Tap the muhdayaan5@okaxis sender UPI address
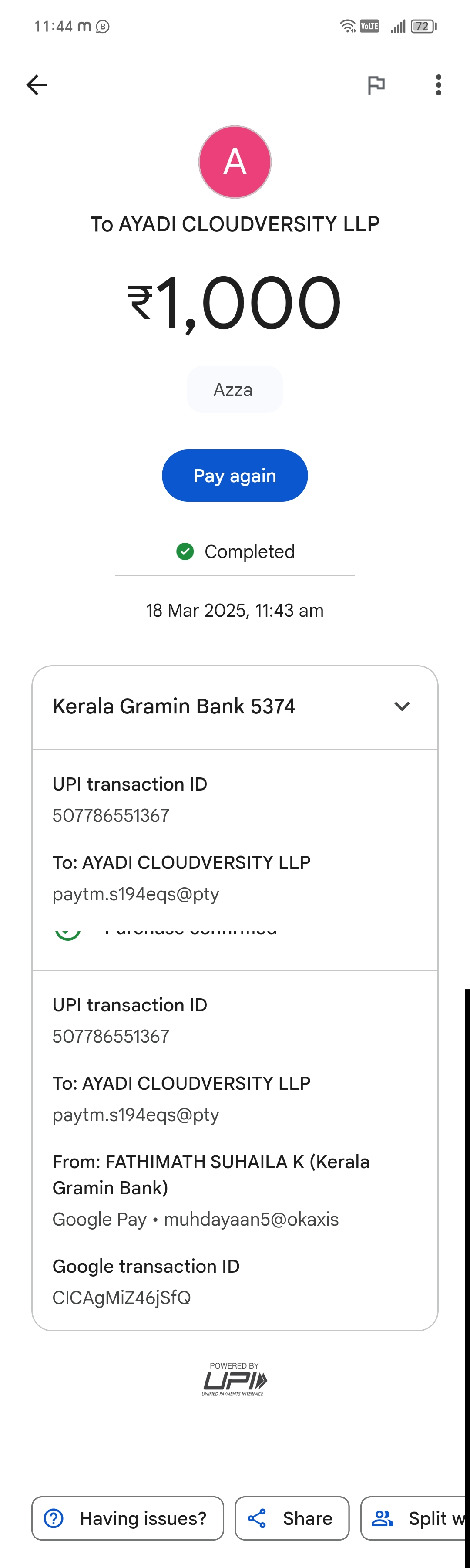This screenshot has width=470, height=1568. coord(251,1219)
